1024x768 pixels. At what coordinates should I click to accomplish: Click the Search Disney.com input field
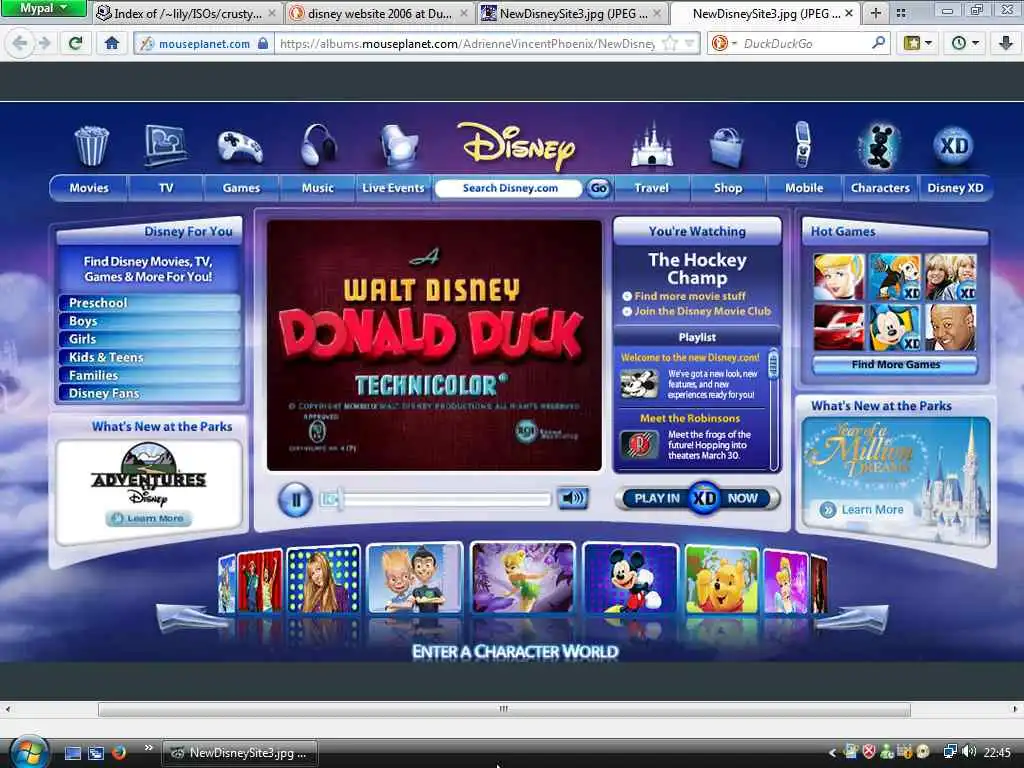(x=509, y=188)
